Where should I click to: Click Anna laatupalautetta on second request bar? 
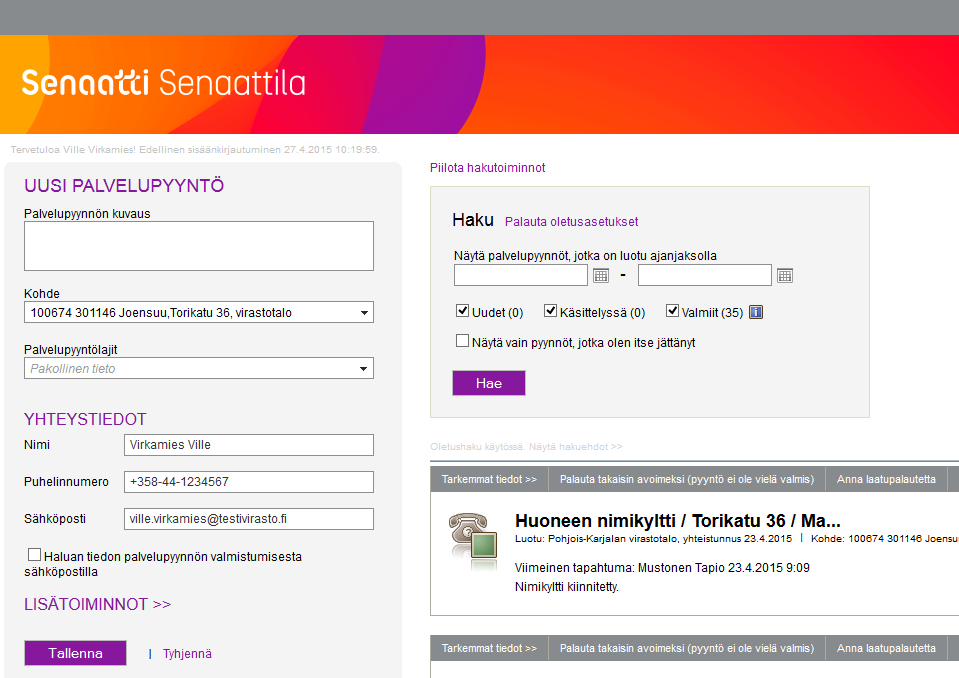886,648
